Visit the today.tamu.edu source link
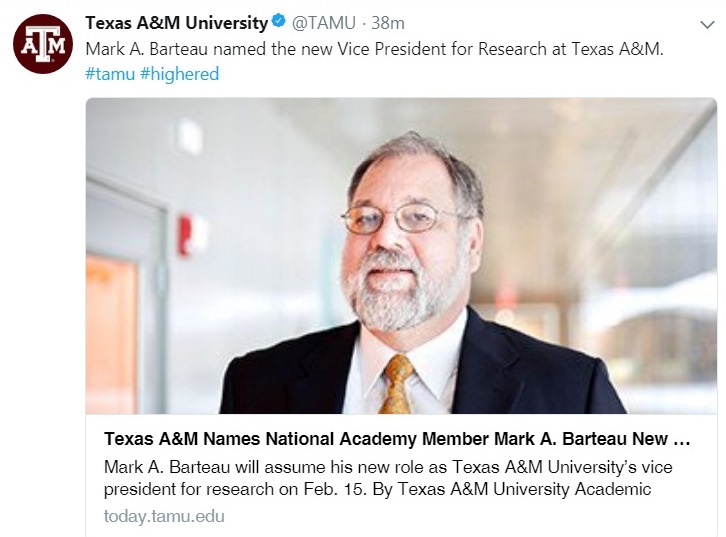 pos(164,516)
